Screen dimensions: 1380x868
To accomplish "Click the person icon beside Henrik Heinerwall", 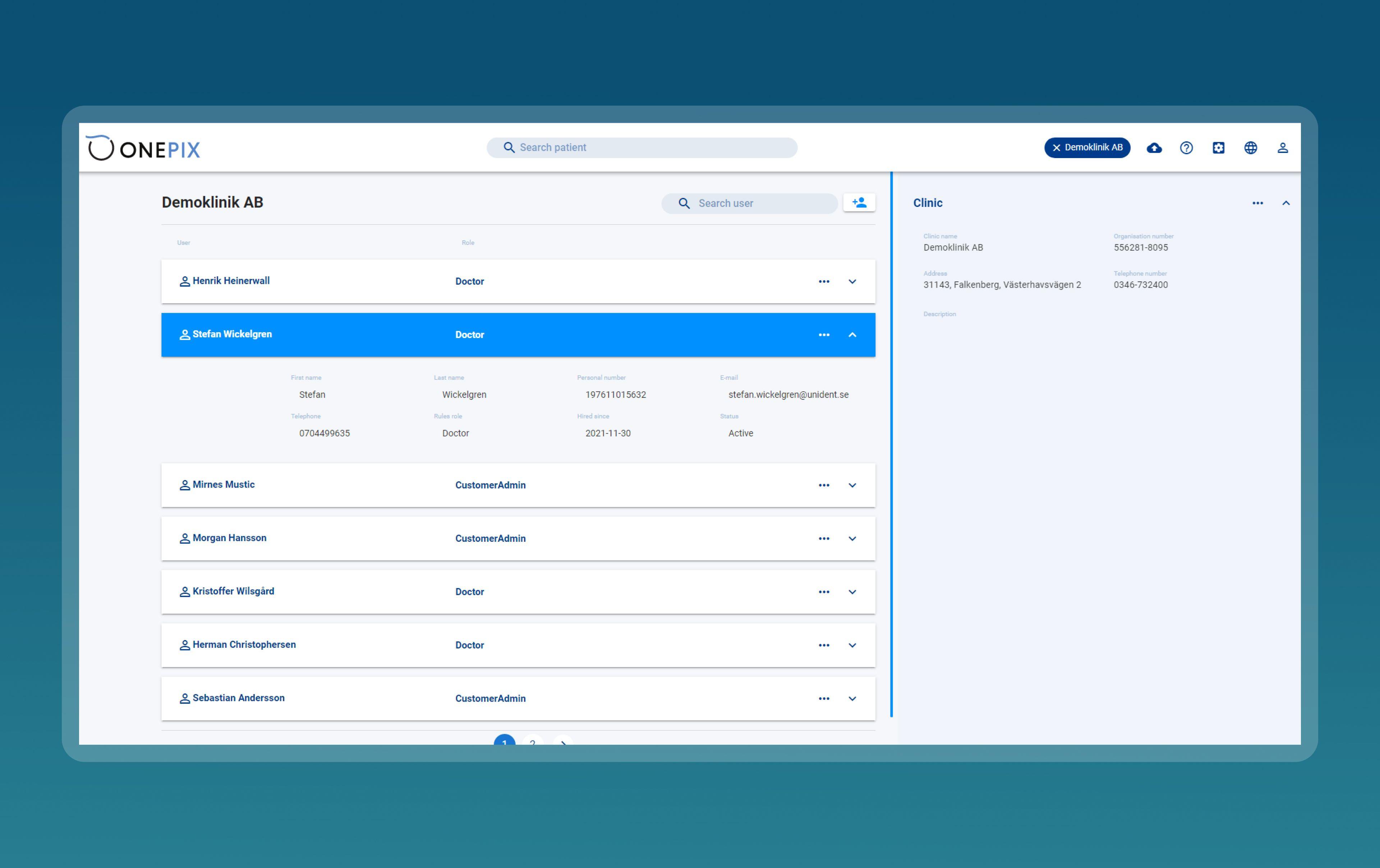I will pos(184,281).
